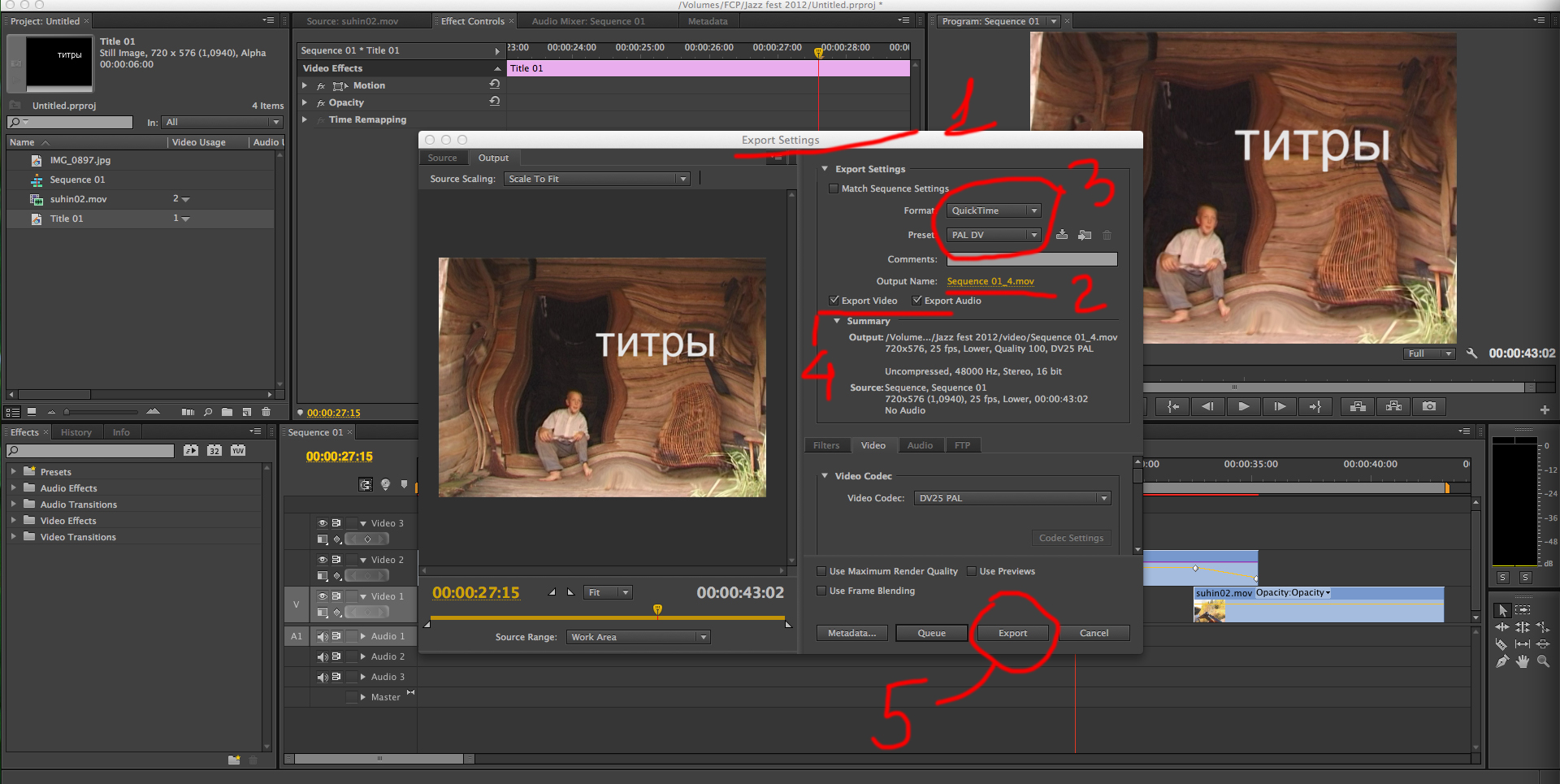This screenshot has height=784, width=1560.
Task: Click the YUV effects filter icon
Action: pyautogui.click(x=238, y=450)
